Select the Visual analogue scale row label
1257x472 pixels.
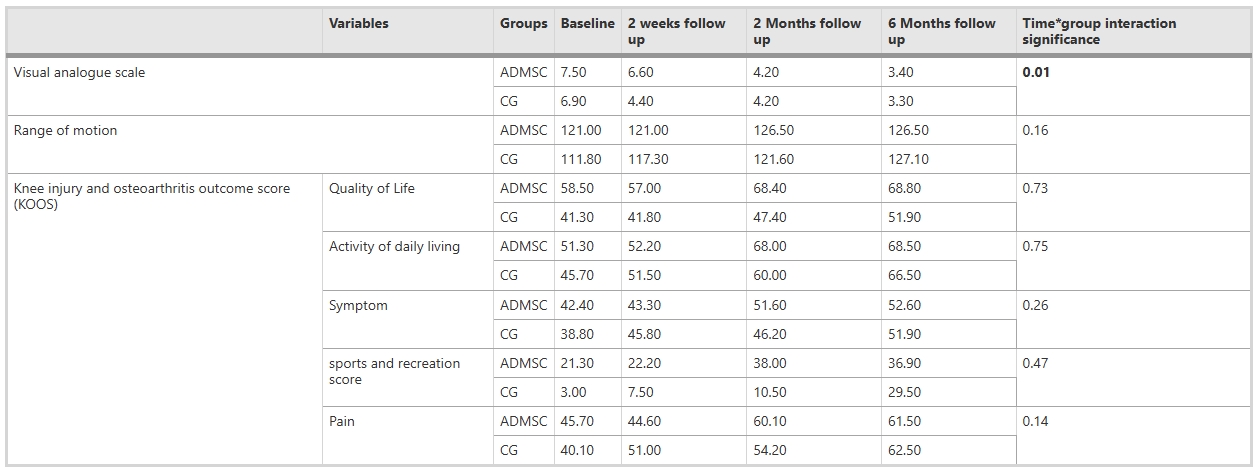(x=79, y=72)
